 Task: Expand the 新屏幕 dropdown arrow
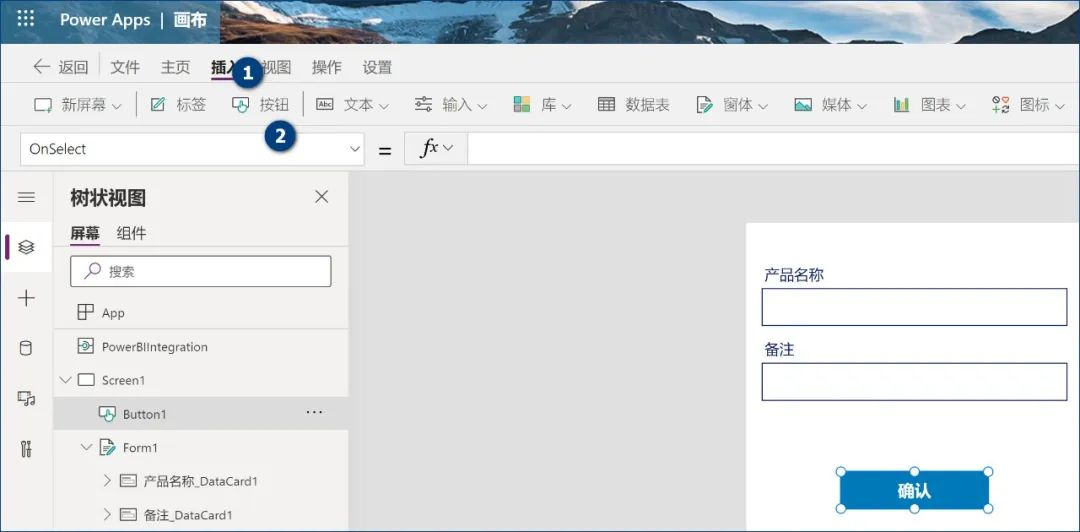116,106
